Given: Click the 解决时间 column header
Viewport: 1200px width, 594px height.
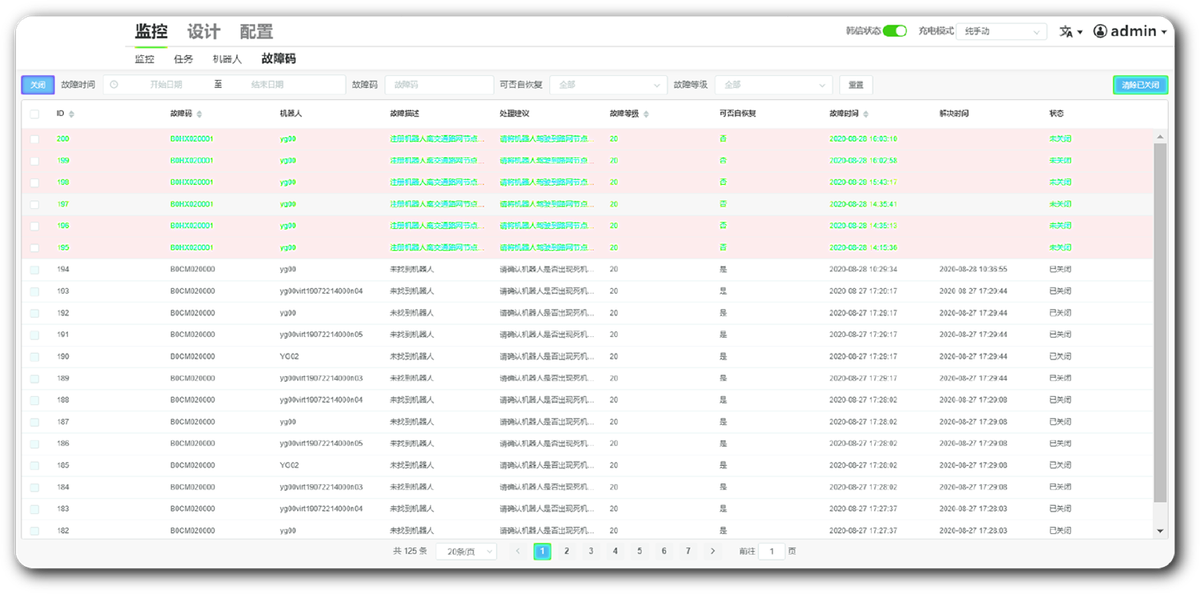Looking at the screenshot, I should [954, 114].
